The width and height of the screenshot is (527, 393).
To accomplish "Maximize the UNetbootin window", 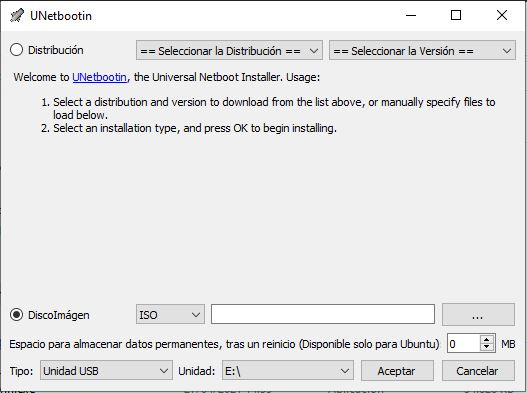I will pyautogui.click(x=456, y=15).
